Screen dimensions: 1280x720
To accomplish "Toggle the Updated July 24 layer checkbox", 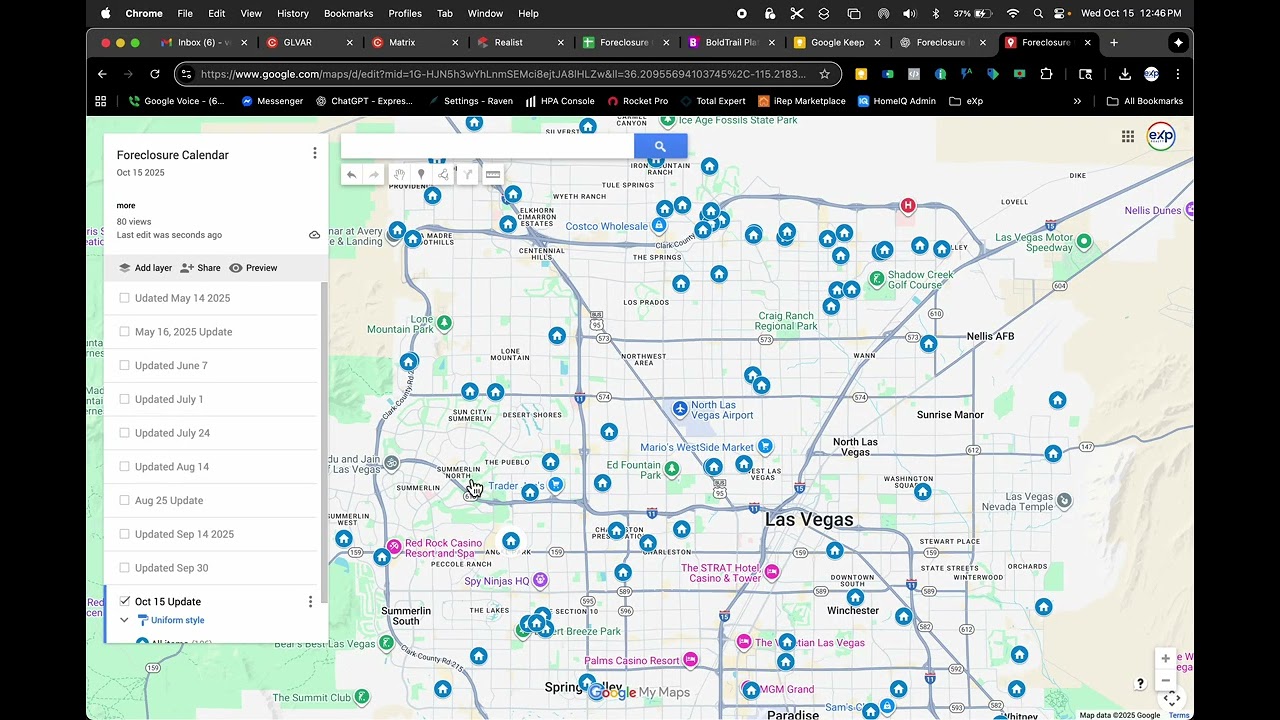I will (124, 433).
